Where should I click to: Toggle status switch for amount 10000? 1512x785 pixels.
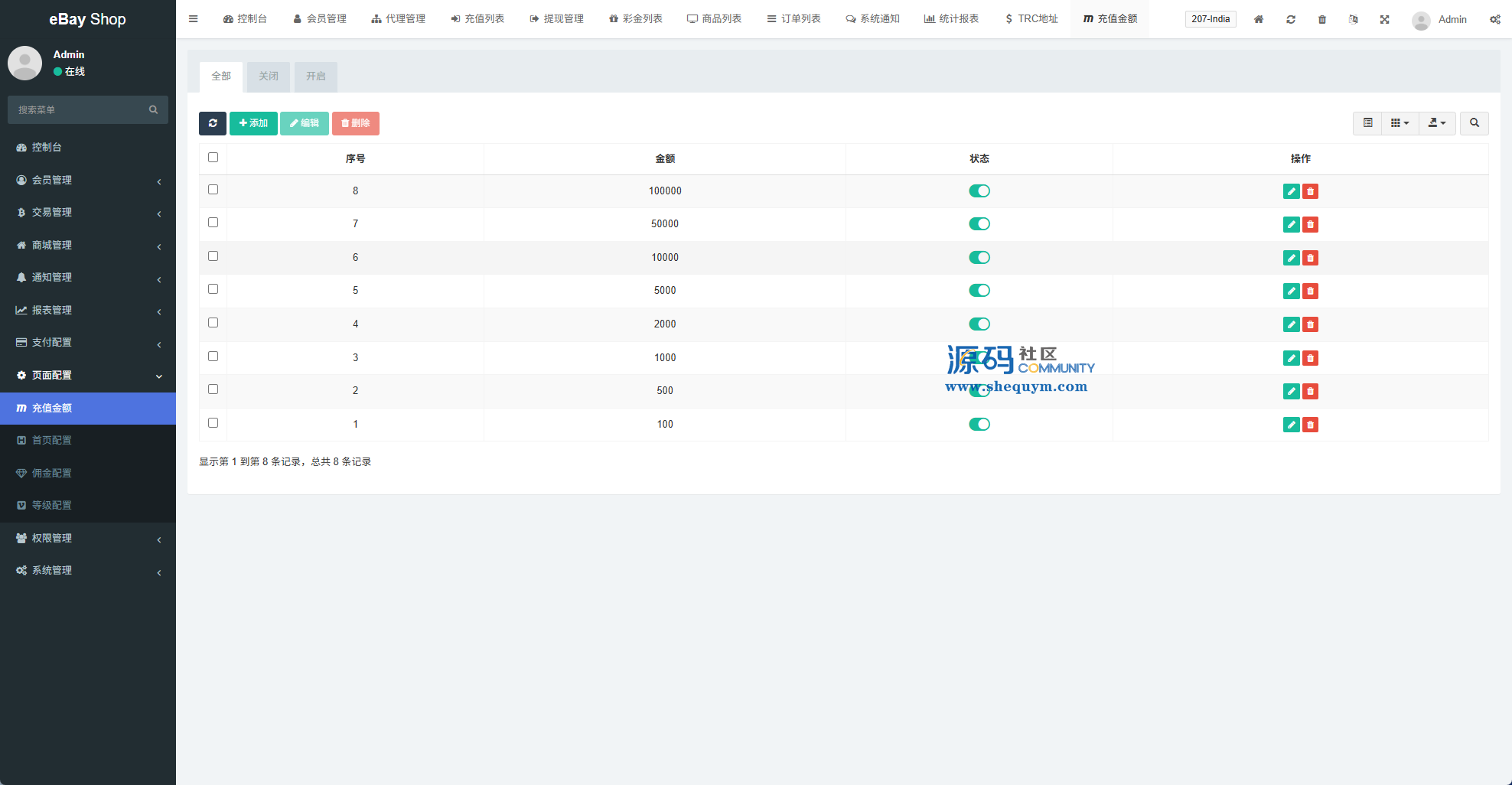(979, 258)
